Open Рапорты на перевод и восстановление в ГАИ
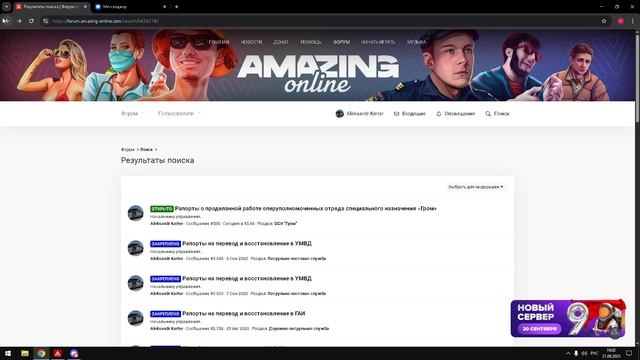The height and width of the screenshot is (360, 640). tap(244, 313)
